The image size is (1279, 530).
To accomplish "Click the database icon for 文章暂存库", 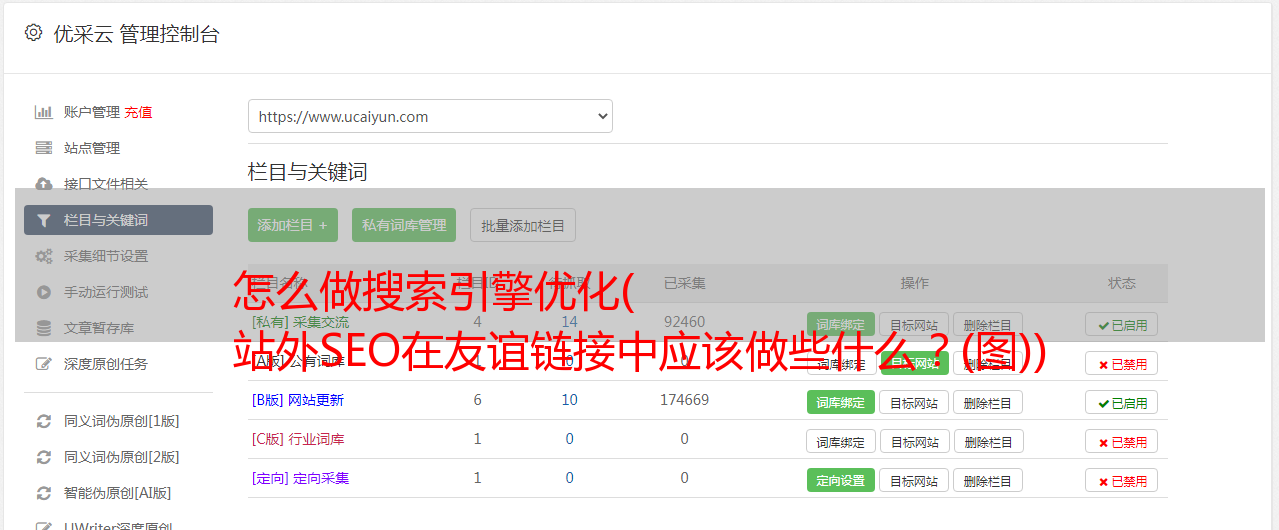I will point(44,328).
